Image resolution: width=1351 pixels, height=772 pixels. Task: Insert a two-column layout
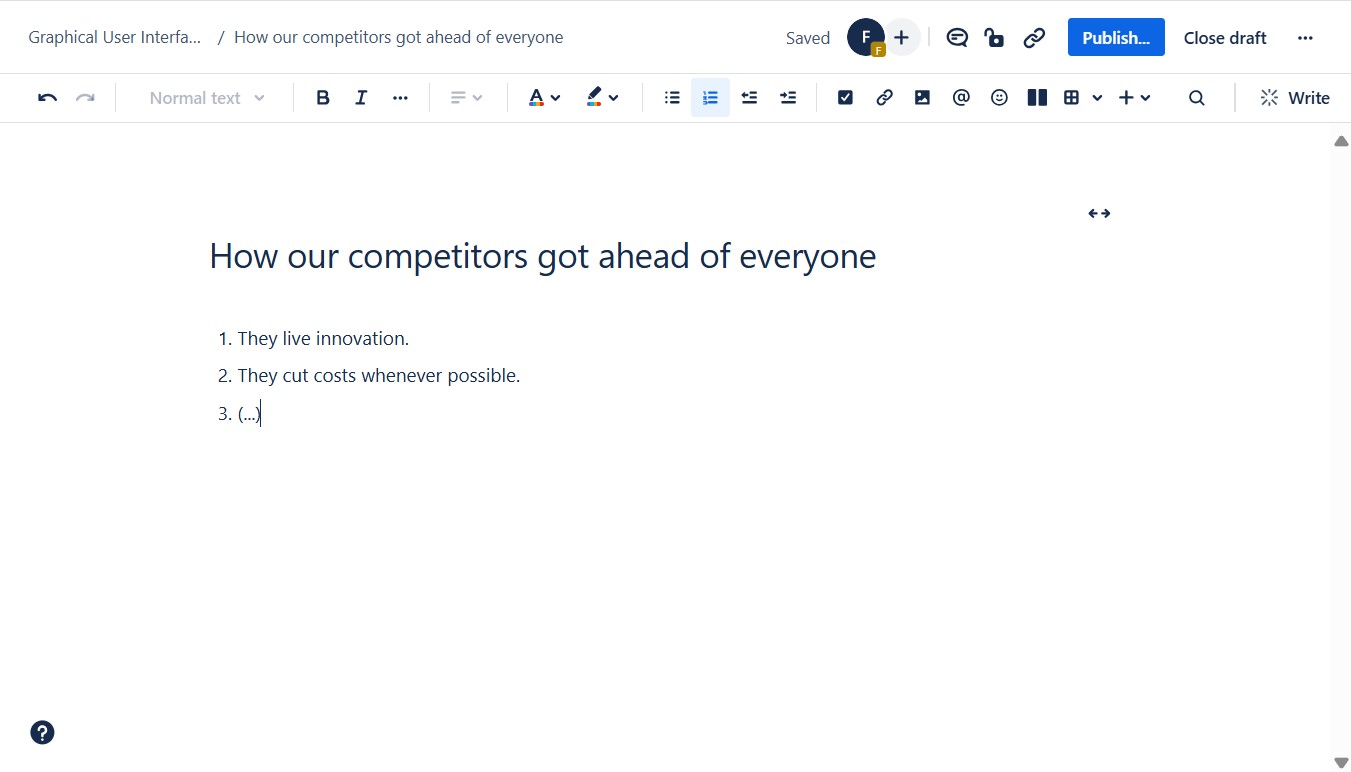click(x=1037, y=98)
